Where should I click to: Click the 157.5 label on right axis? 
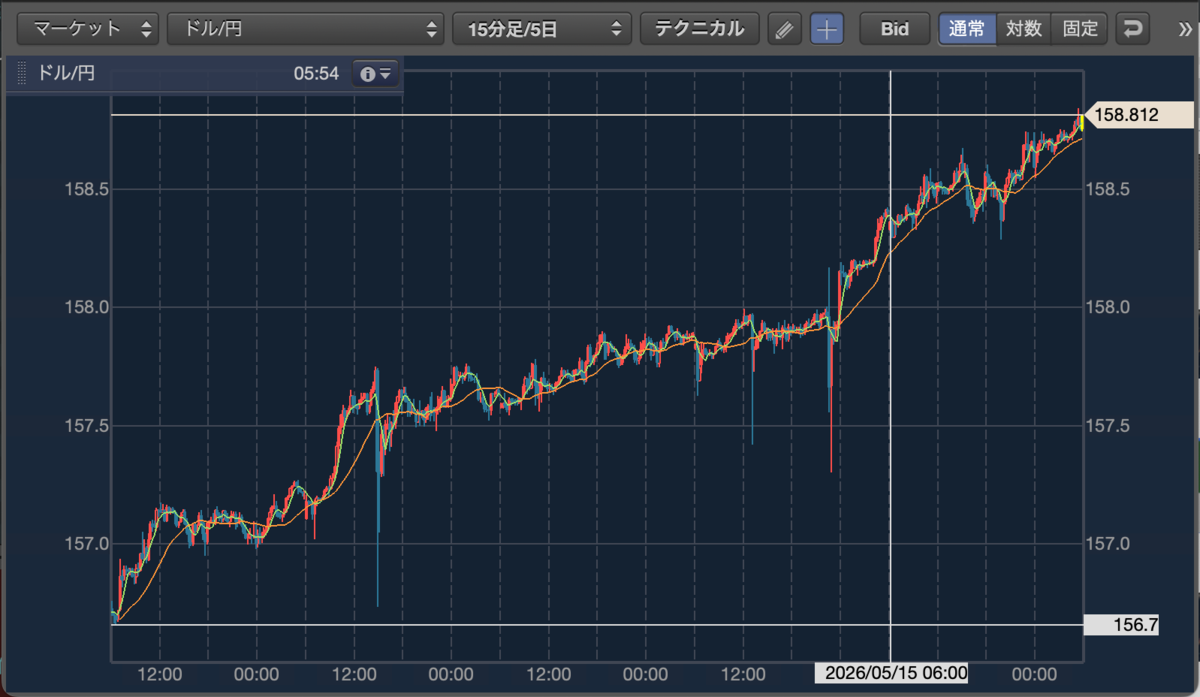(x=1108, y=426)
